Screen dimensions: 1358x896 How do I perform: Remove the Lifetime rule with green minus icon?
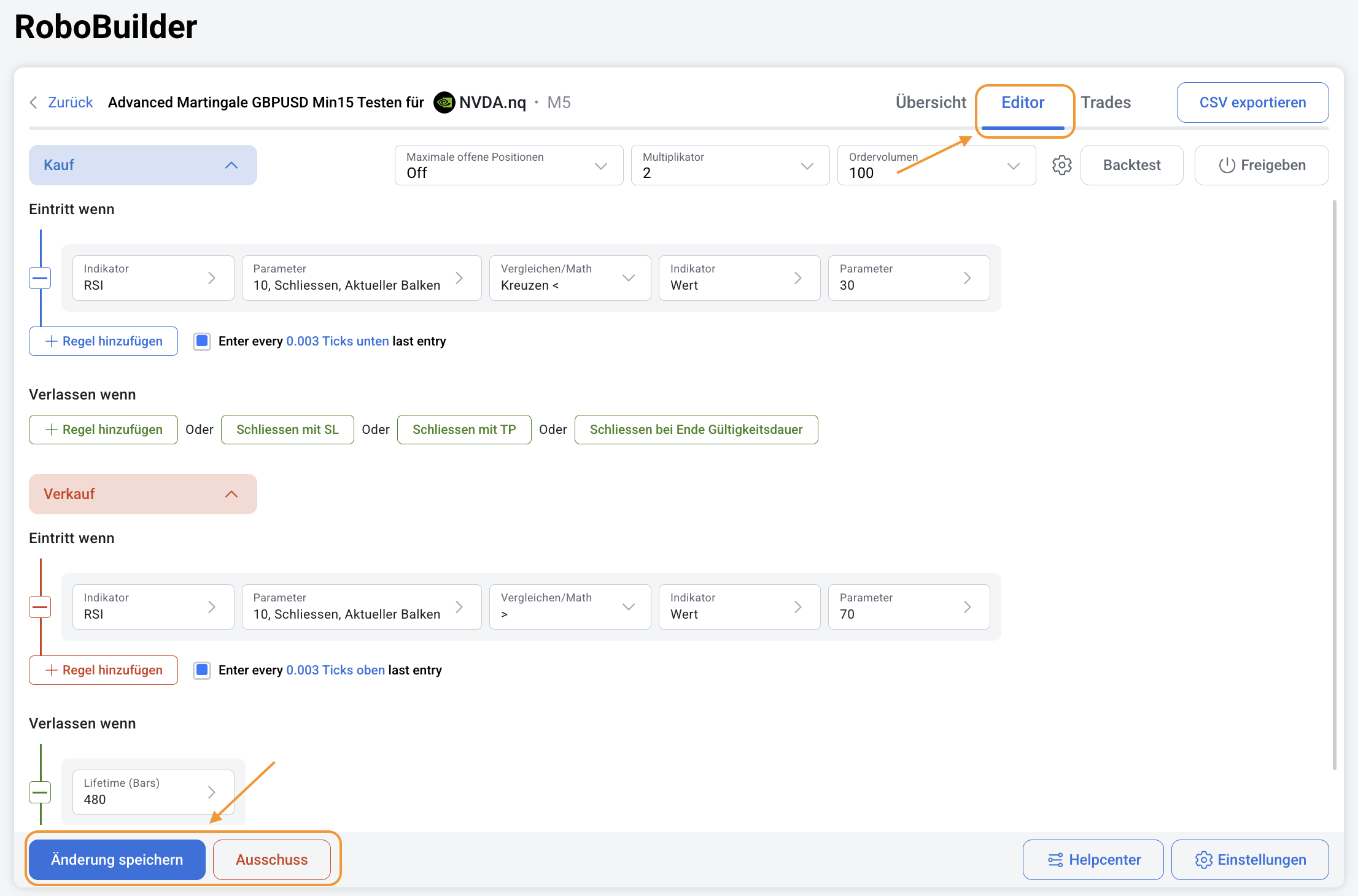pos(40,792)
